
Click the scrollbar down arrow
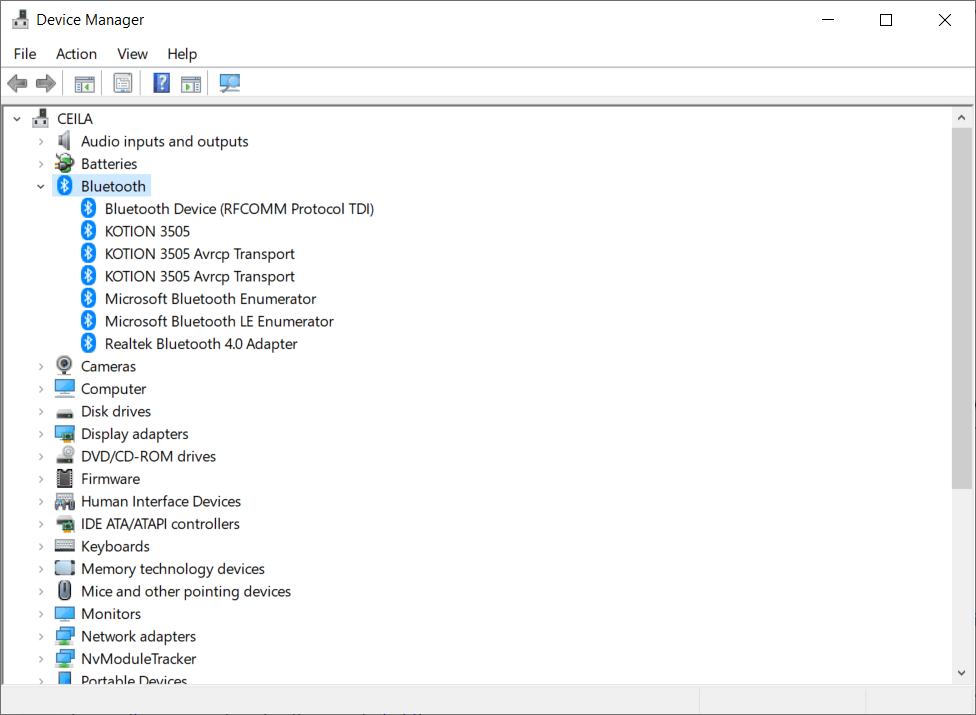point(961,673)
